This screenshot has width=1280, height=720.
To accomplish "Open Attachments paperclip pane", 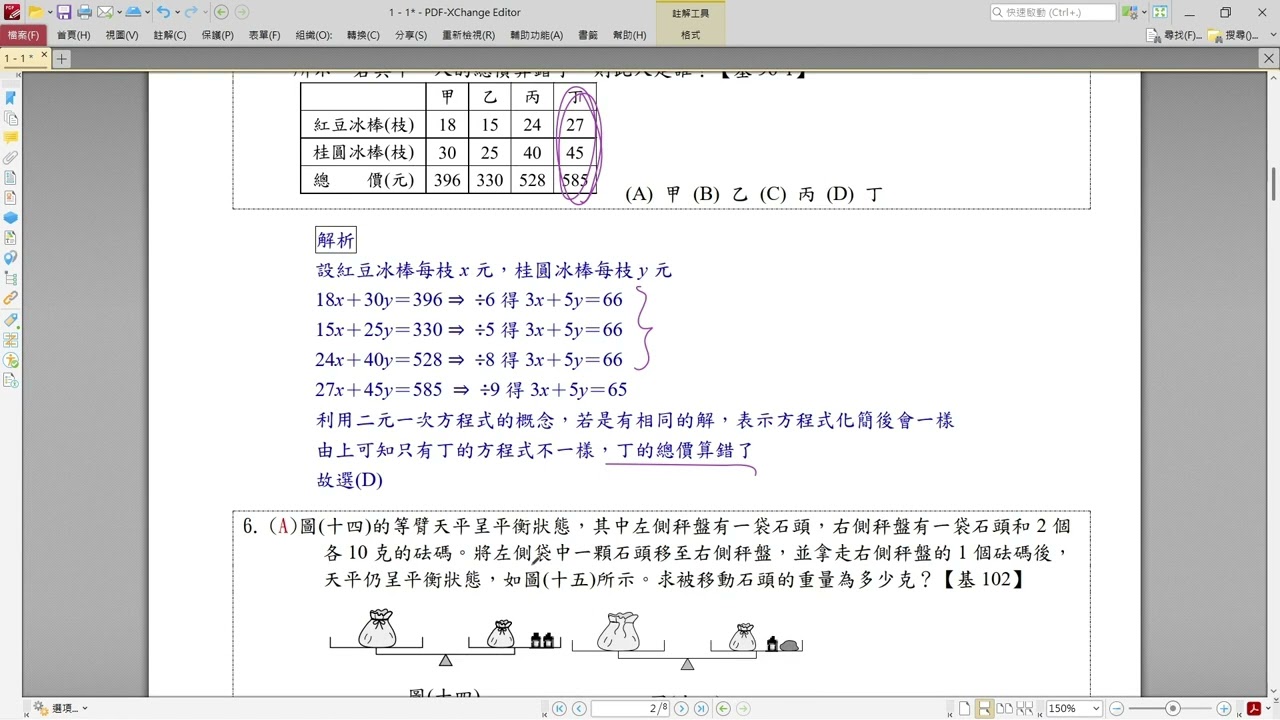I will (10, 158).
